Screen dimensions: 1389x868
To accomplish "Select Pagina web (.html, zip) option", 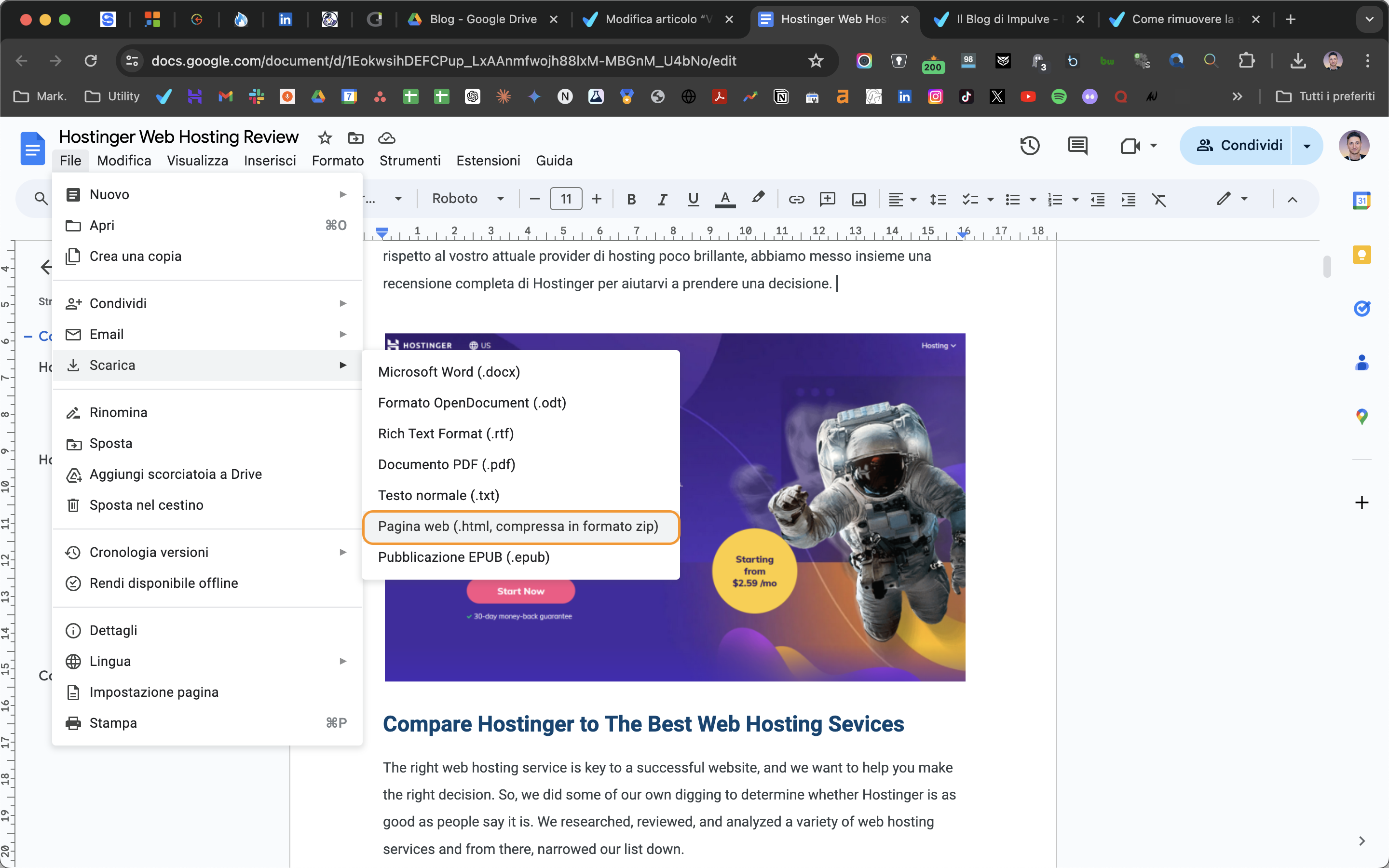I will click(x=520, y=527).
